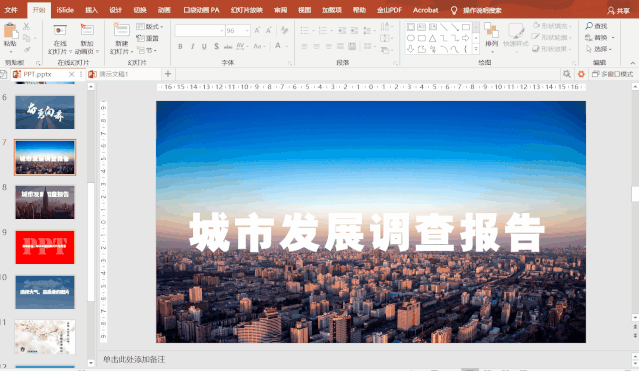
Task: Click orange gear icon near 多窗口模式
Action: [581, 74]
